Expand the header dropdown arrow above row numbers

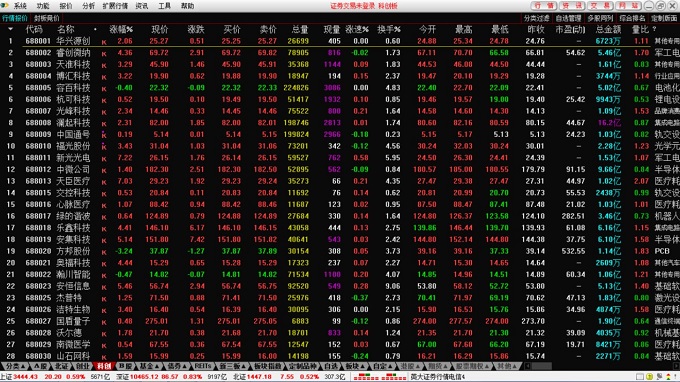coord(10,29)
